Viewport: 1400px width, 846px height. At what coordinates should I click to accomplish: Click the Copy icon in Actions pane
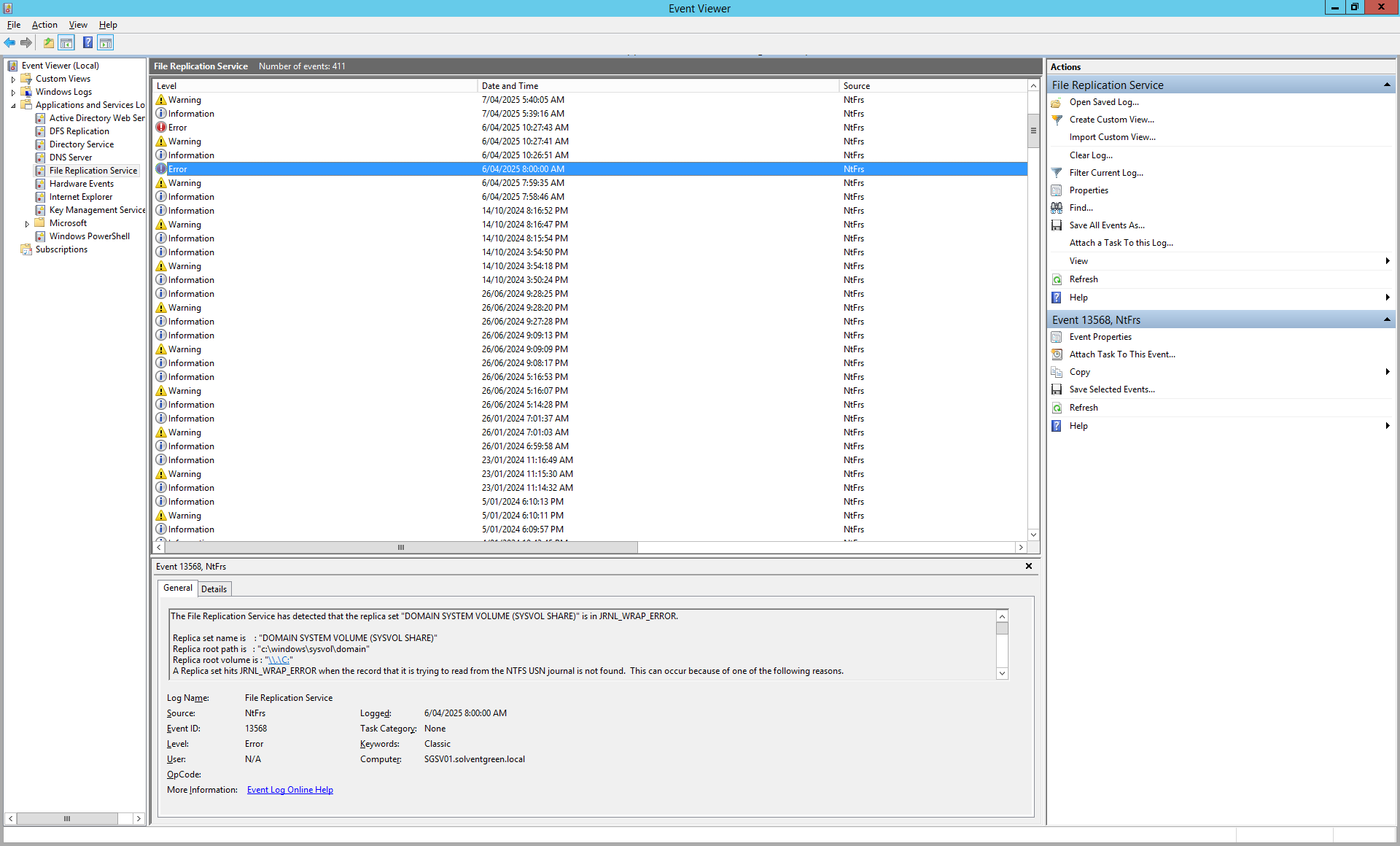(x=1057, y=372)
